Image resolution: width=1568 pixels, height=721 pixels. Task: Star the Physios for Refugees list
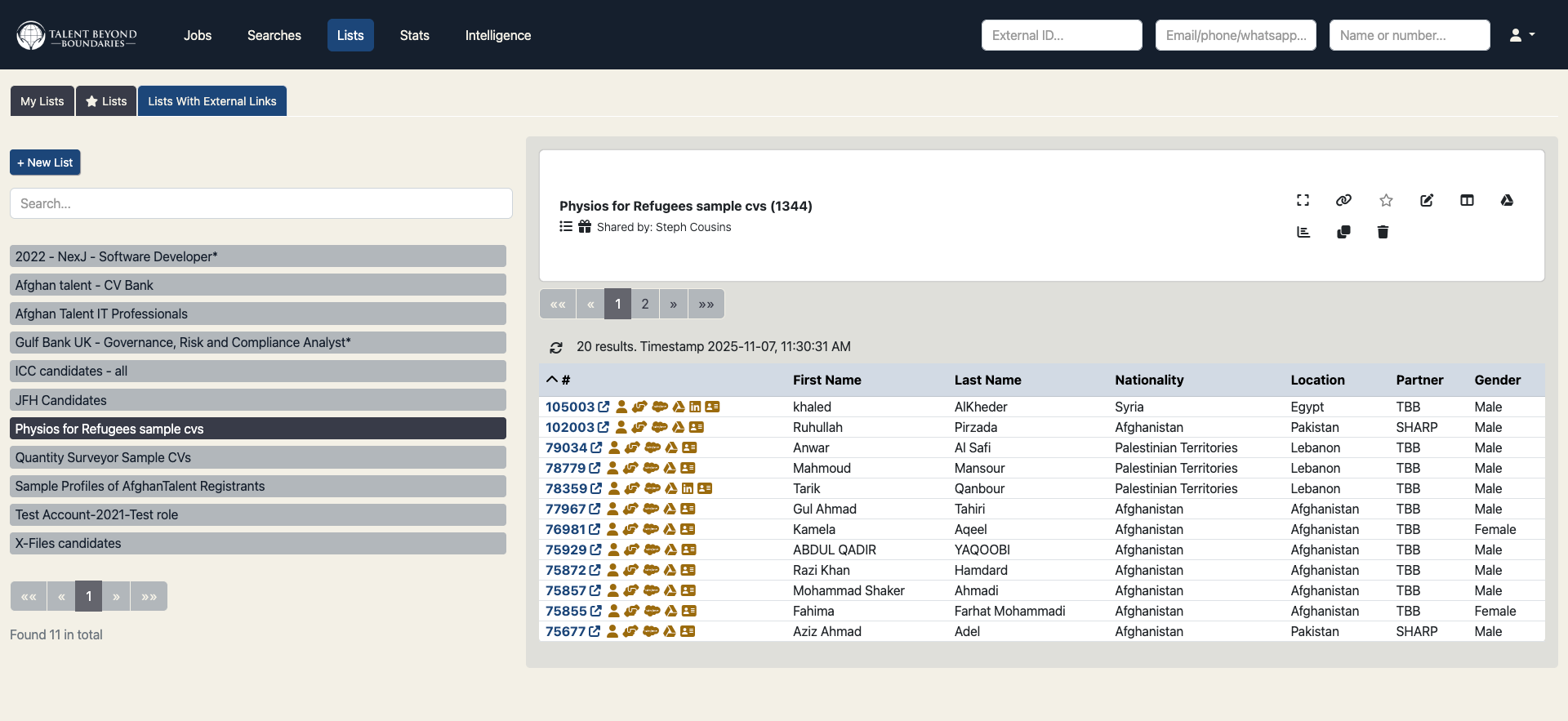(1386, 200)
